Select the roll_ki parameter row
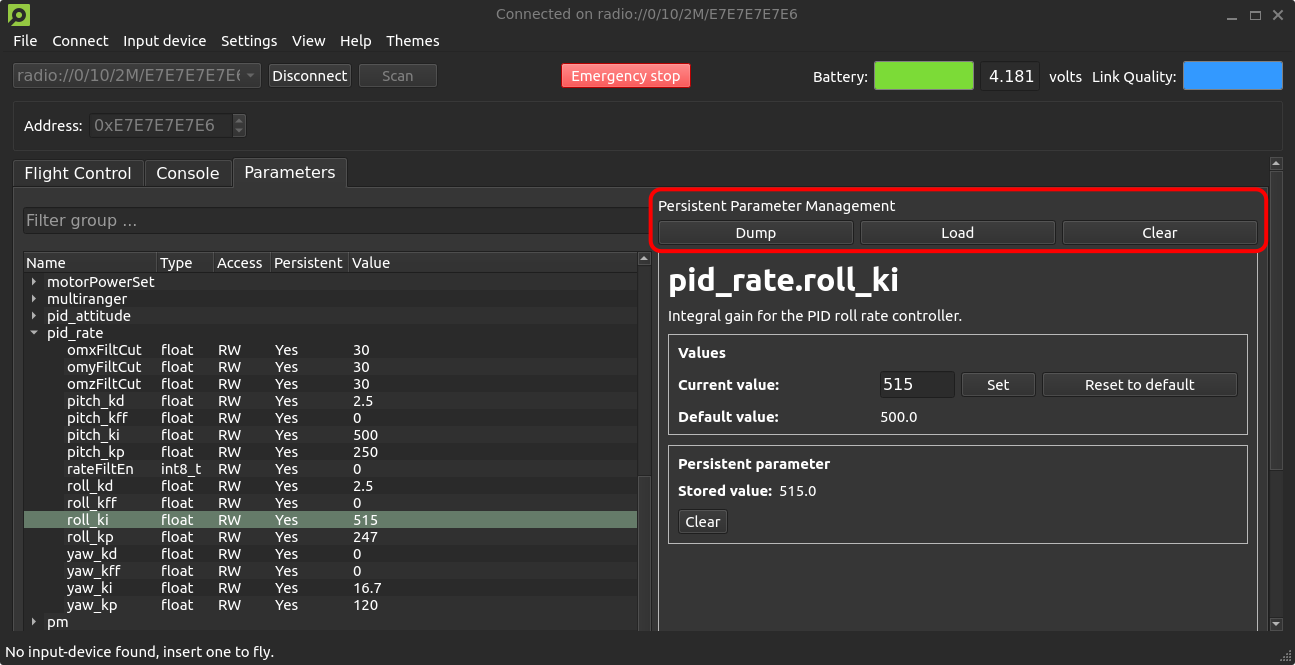Image resolution: width=1295 pixels, height=665 pixels. coord(330,520)
